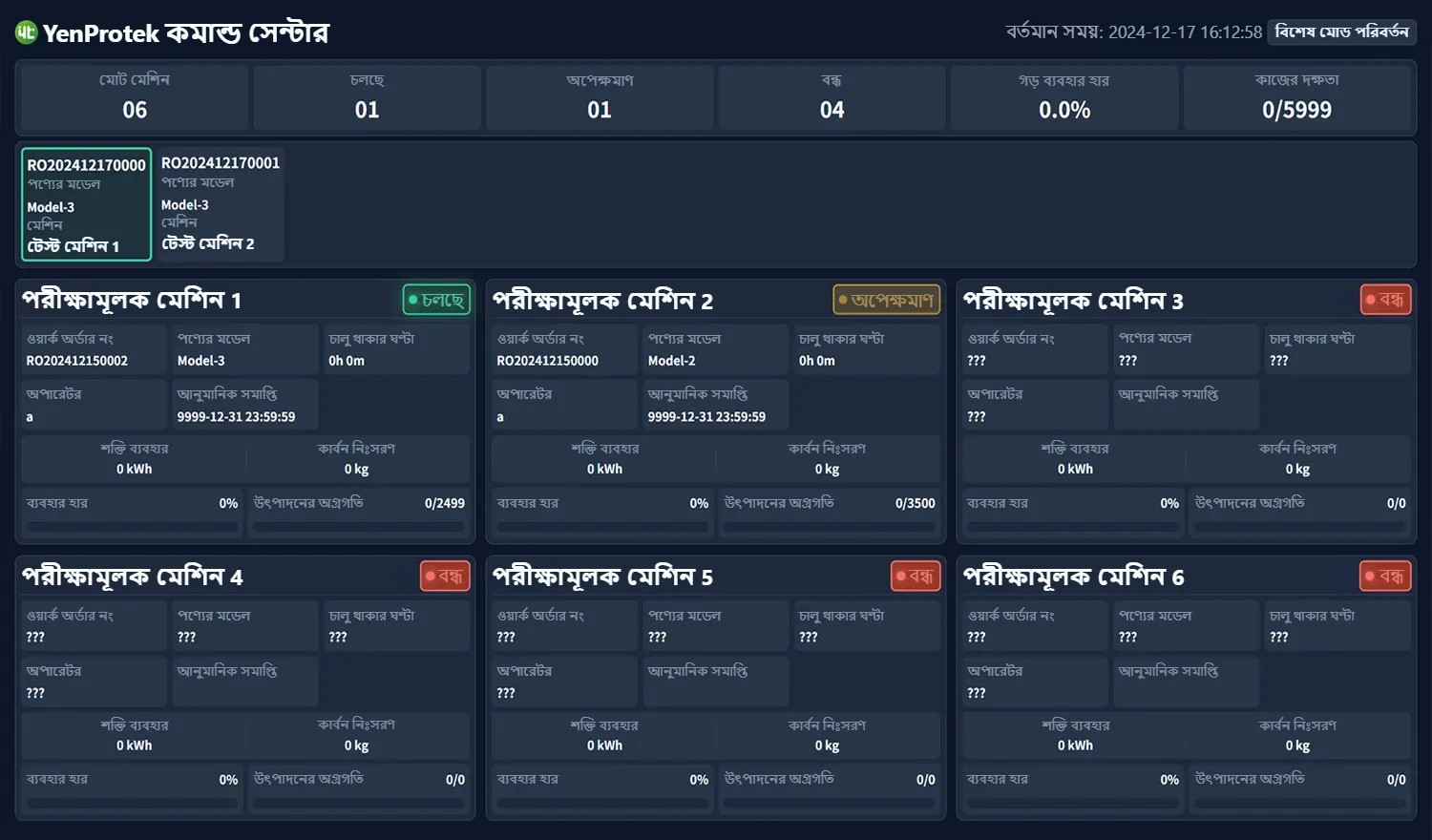Click the বন্ধ status badge on machine 3
Viewport: 1432px width, 840px height.
point(1385,300)
